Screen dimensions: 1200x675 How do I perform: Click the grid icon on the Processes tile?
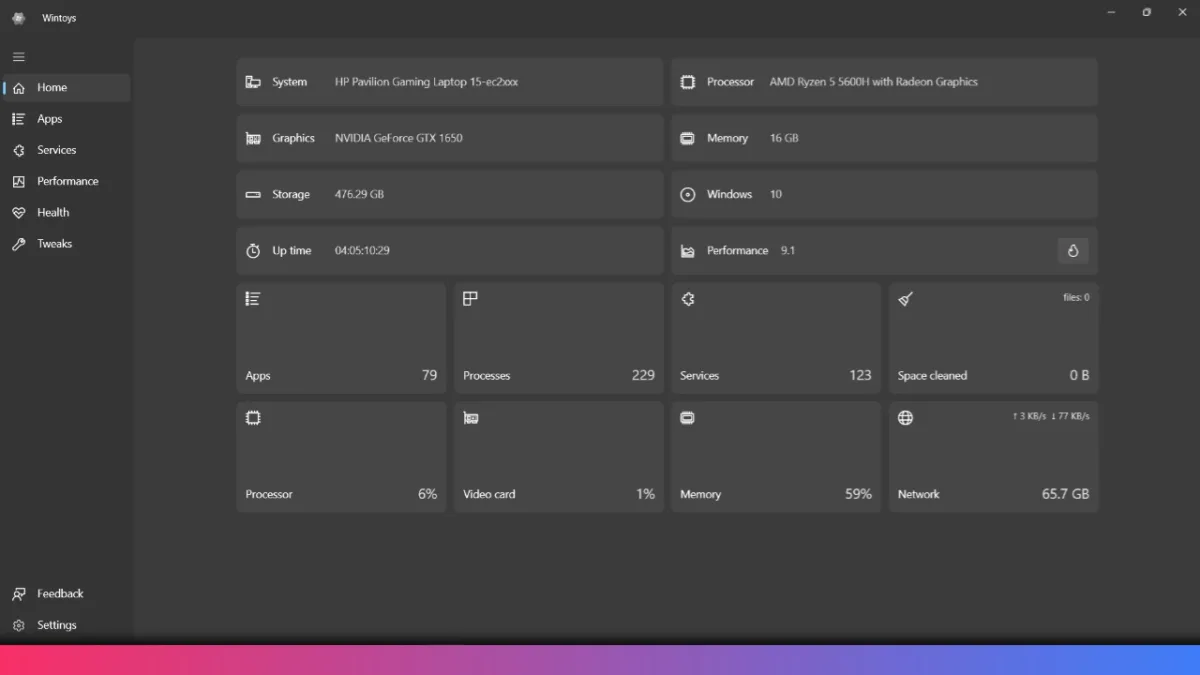click(x=470, y=298)
